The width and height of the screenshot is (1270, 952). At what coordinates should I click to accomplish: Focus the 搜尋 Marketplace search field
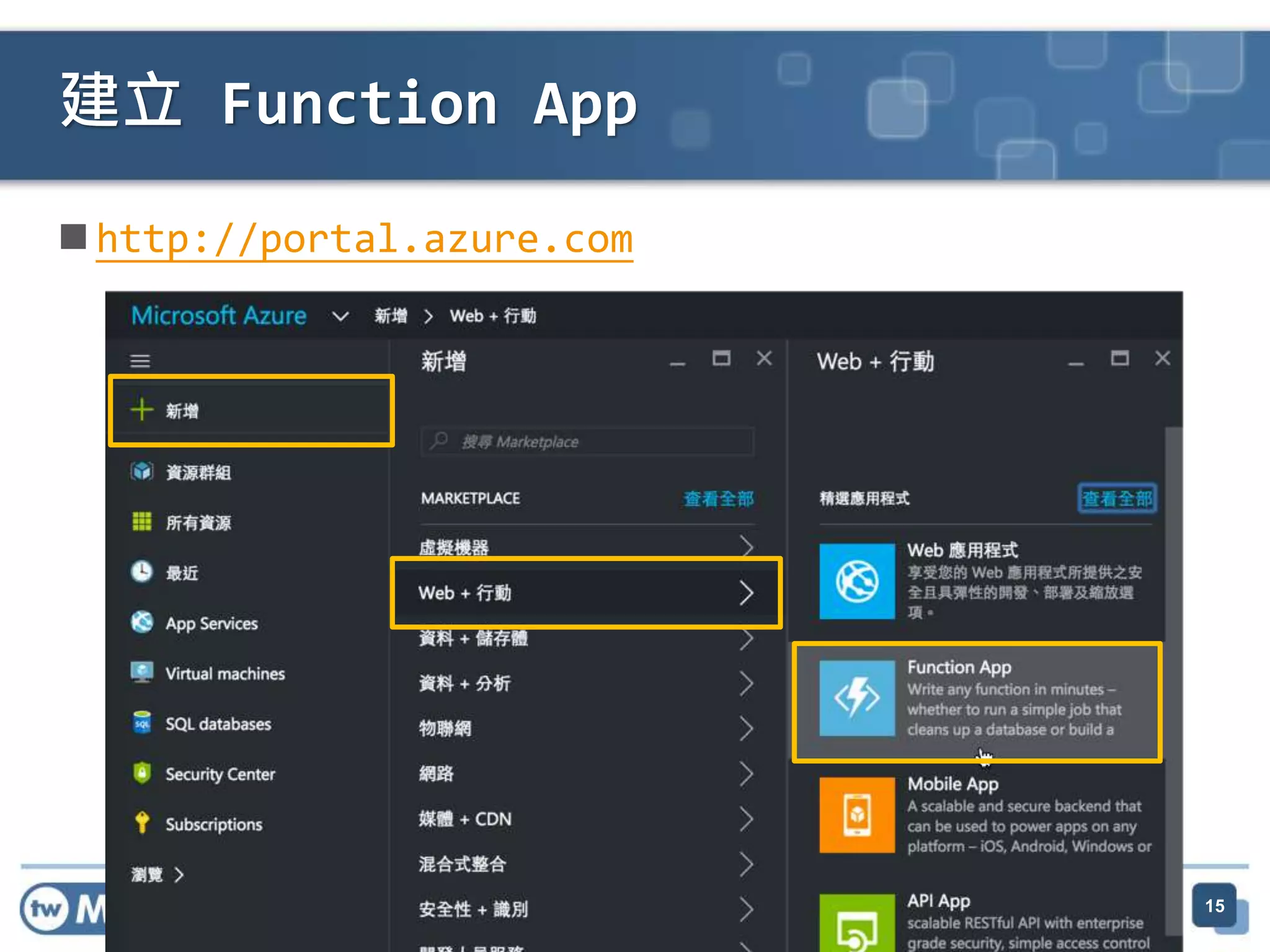(x=587, y=441)
